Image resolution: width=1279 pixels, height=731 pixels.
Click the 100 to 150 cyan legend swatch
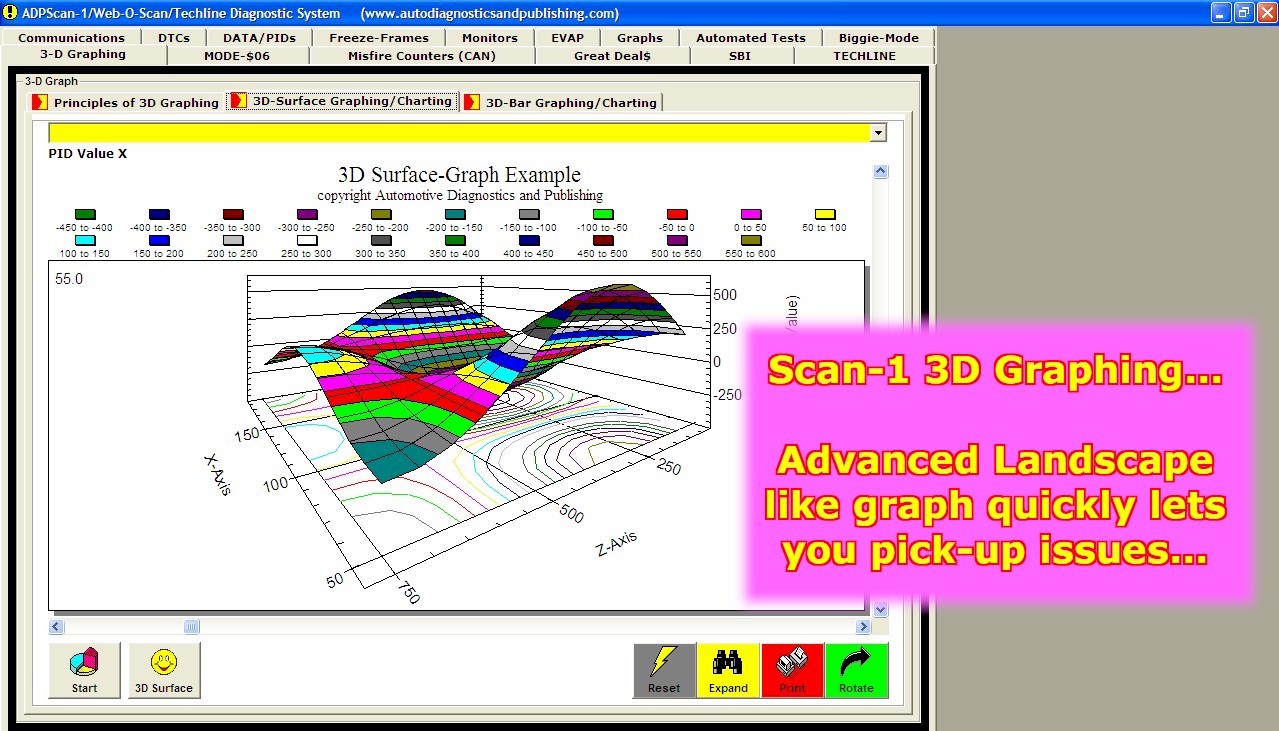pos(85,240)
